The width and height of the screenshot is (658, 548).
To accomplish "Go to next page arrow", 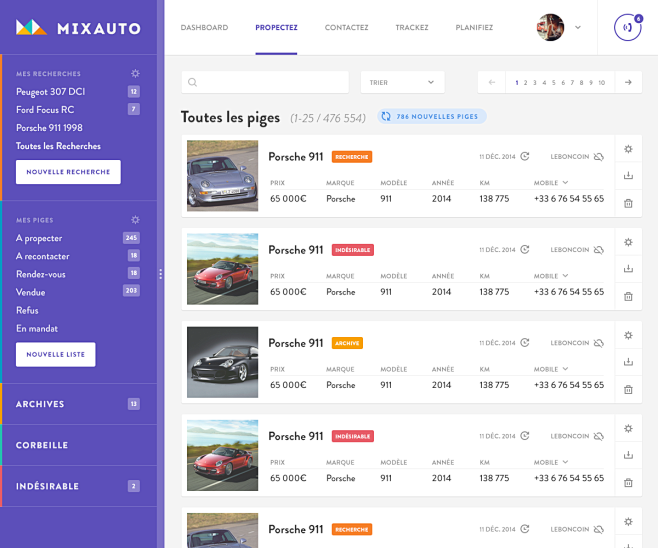I will 628,82.
